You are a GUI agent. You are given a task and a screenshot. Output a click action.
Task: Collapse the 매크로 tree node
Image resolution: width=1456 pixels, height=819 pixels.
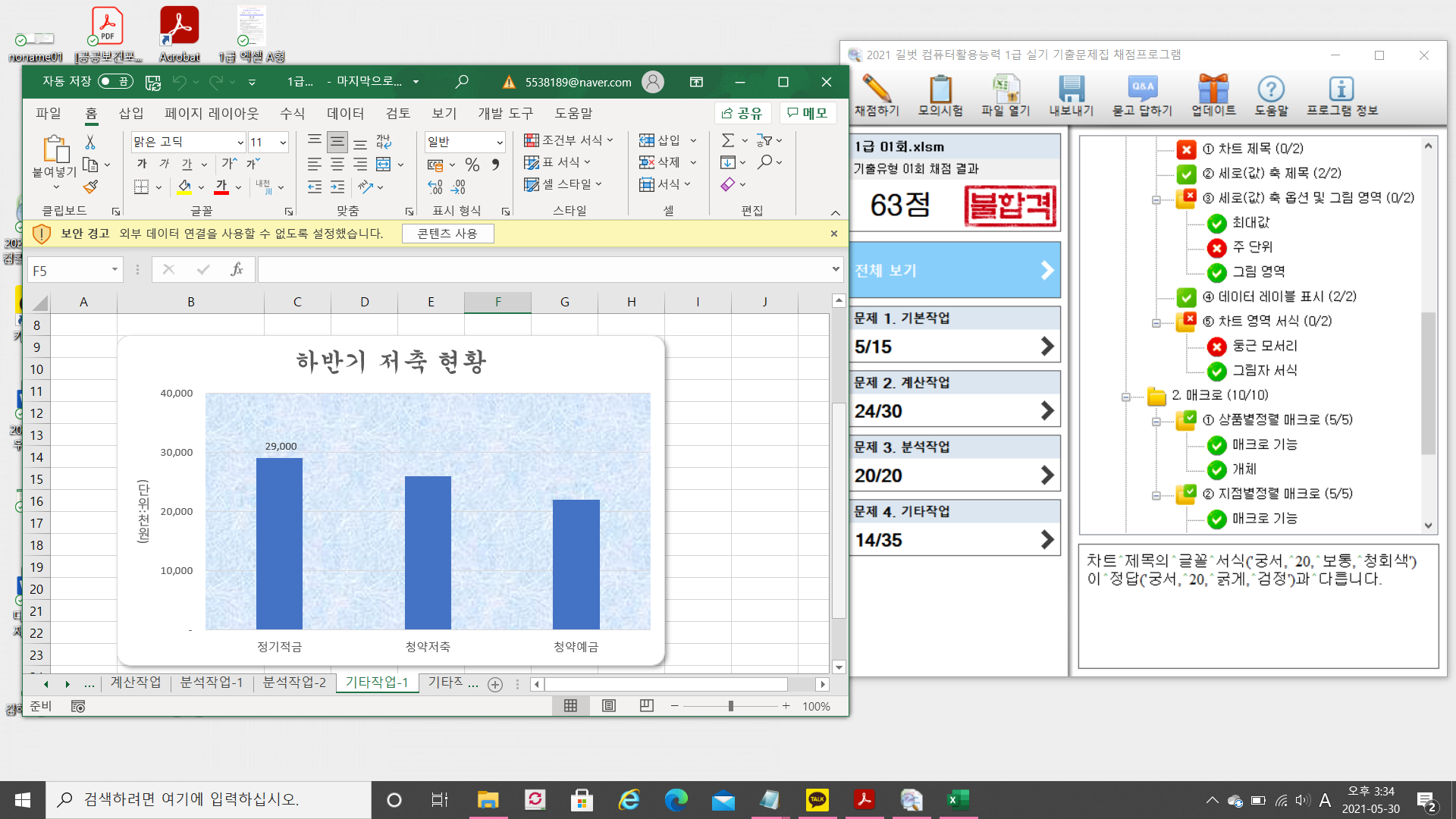[x=1126, y=397]
